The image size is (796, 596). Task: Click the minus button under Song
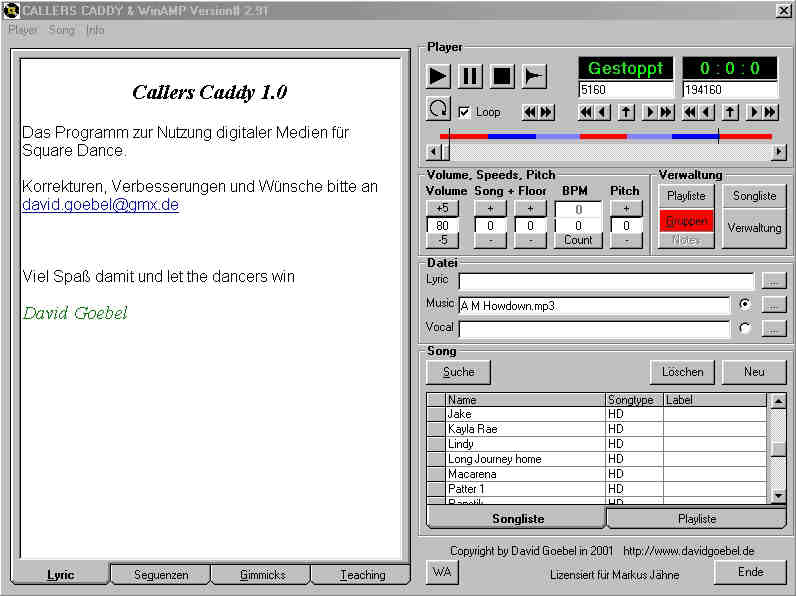(x=490, y=240)
